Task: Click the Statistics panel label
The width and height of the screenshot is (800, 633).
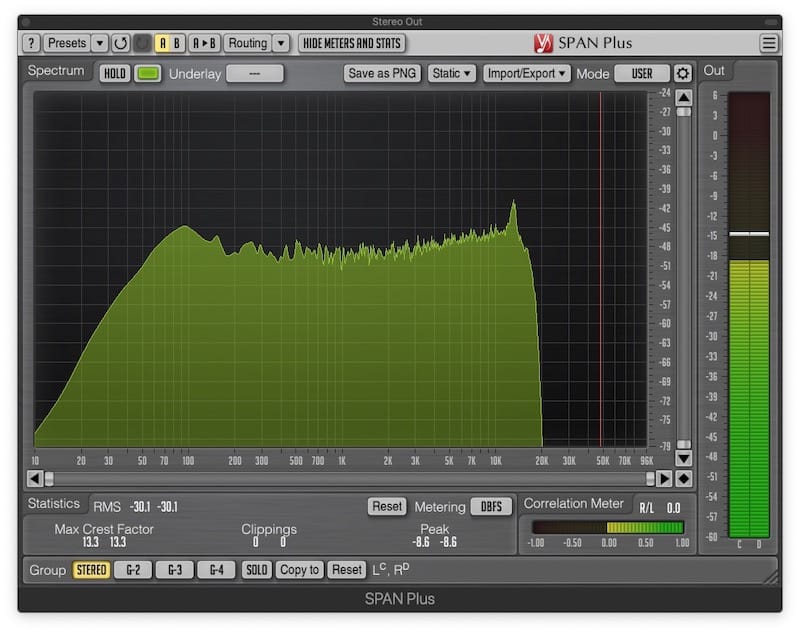Action: pyautogui.click(x=54, y=504)
